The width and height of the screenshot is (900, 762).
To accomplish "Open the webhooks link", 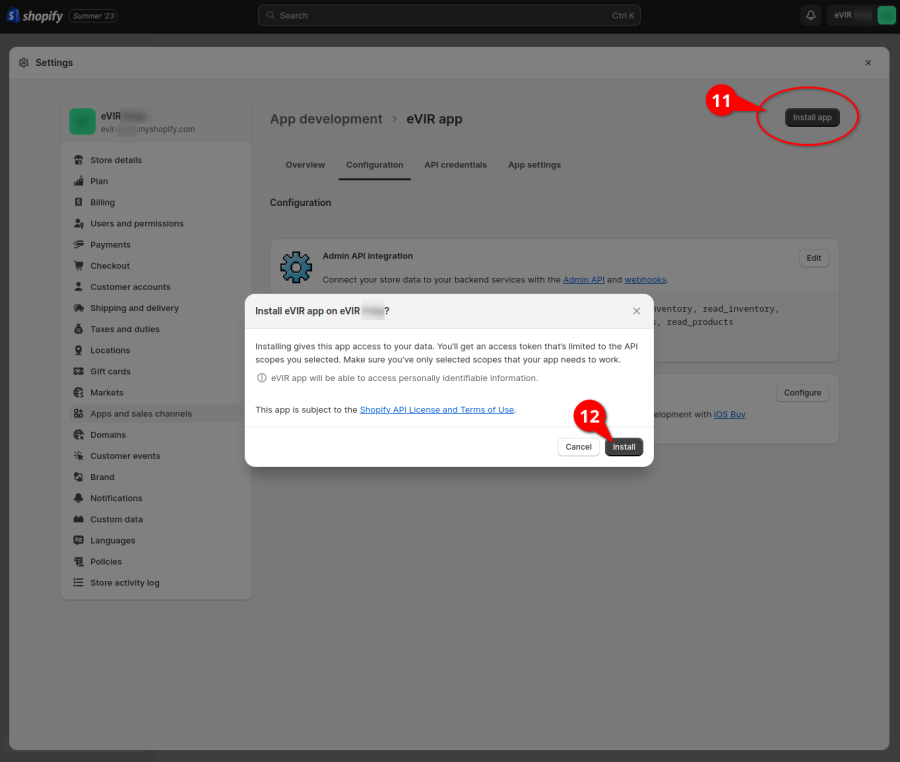I will (645, 280).
